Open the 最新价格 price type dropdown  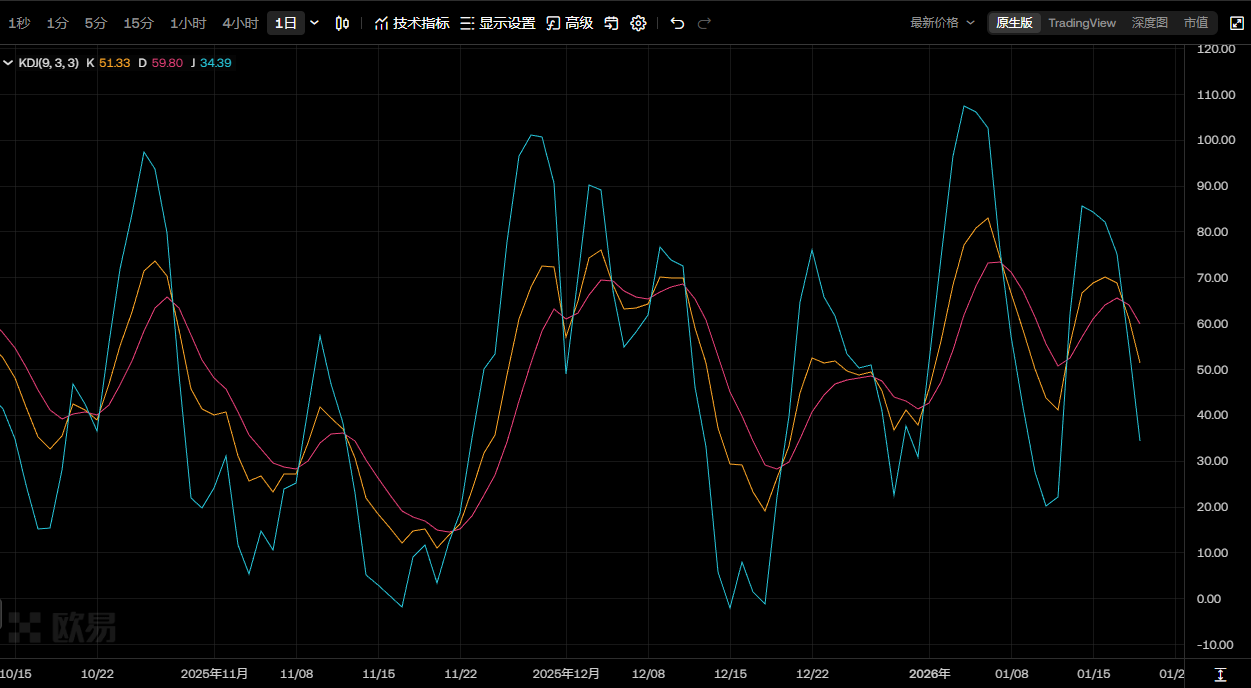coord(942,23)
